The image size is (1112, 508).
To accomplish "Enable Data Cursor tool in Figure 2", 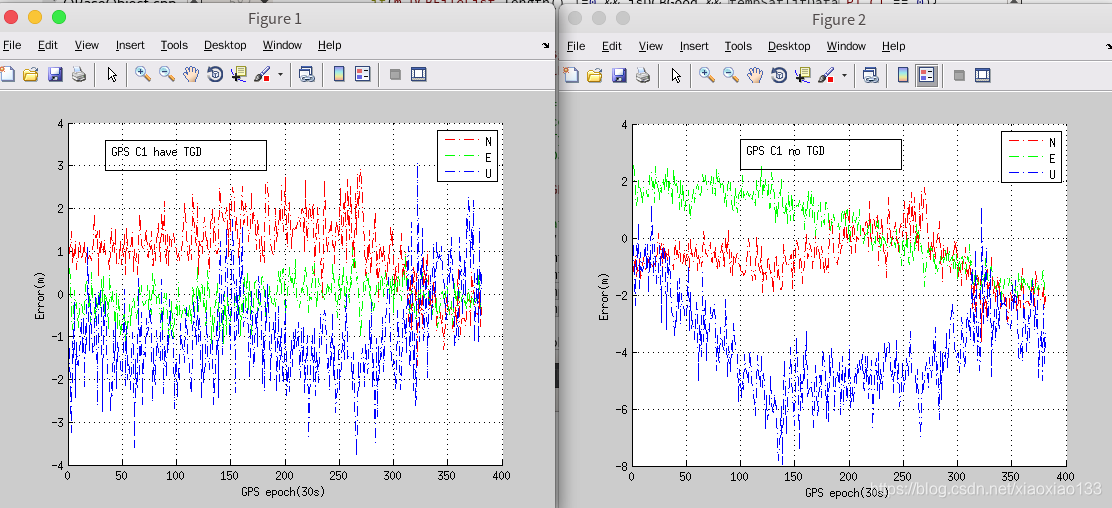I will click(802, 74).
